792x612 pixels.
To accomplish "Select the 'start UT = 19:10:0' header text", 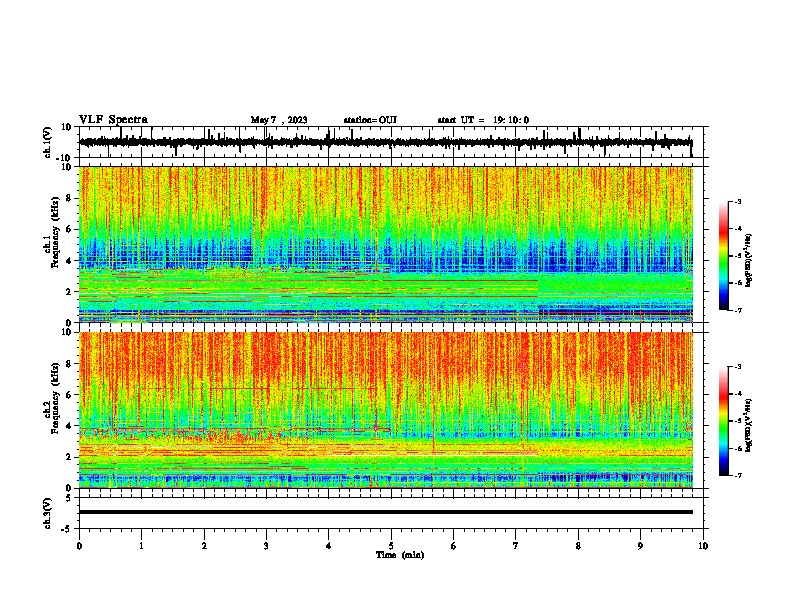I will tap(483, 120).
